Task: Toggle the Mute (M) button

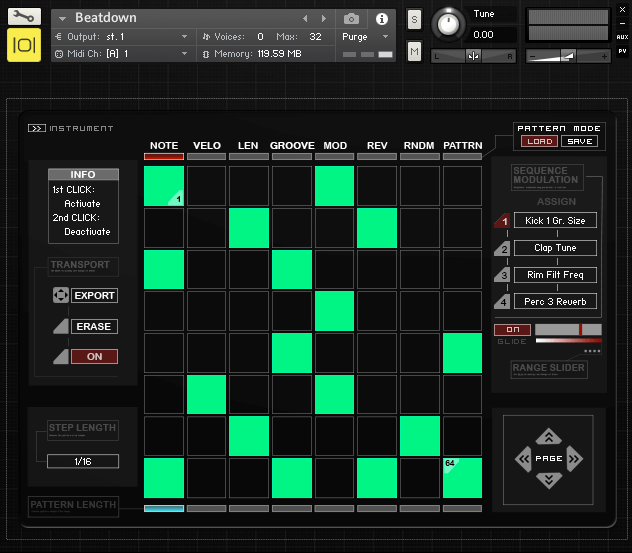Action: [x=414, y=51]
